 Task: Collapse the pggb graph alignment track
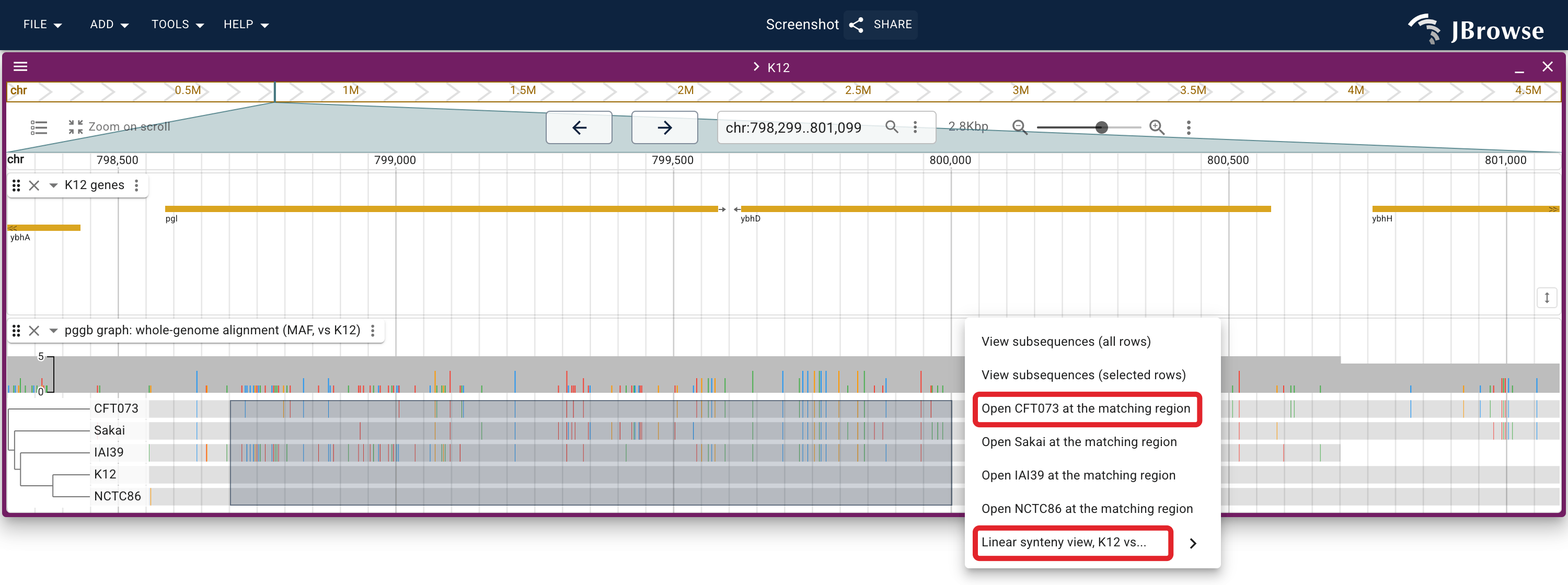click(x=53, y=330)
